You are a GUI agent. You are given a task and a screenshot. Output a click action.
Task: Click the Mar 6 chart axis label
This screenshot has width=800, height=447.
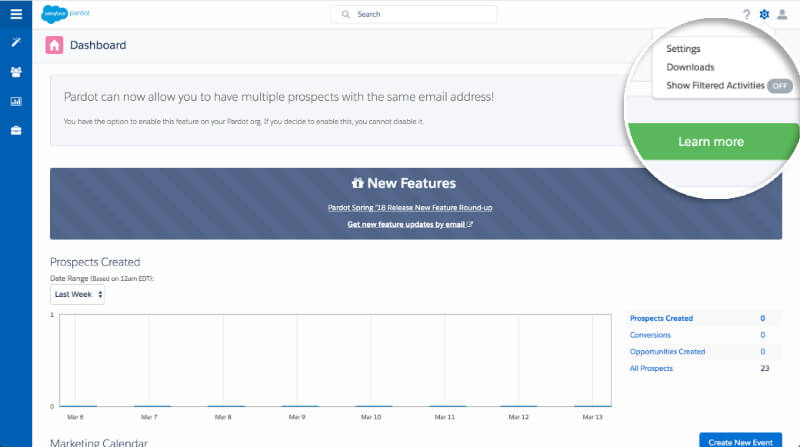pos(75,417)
